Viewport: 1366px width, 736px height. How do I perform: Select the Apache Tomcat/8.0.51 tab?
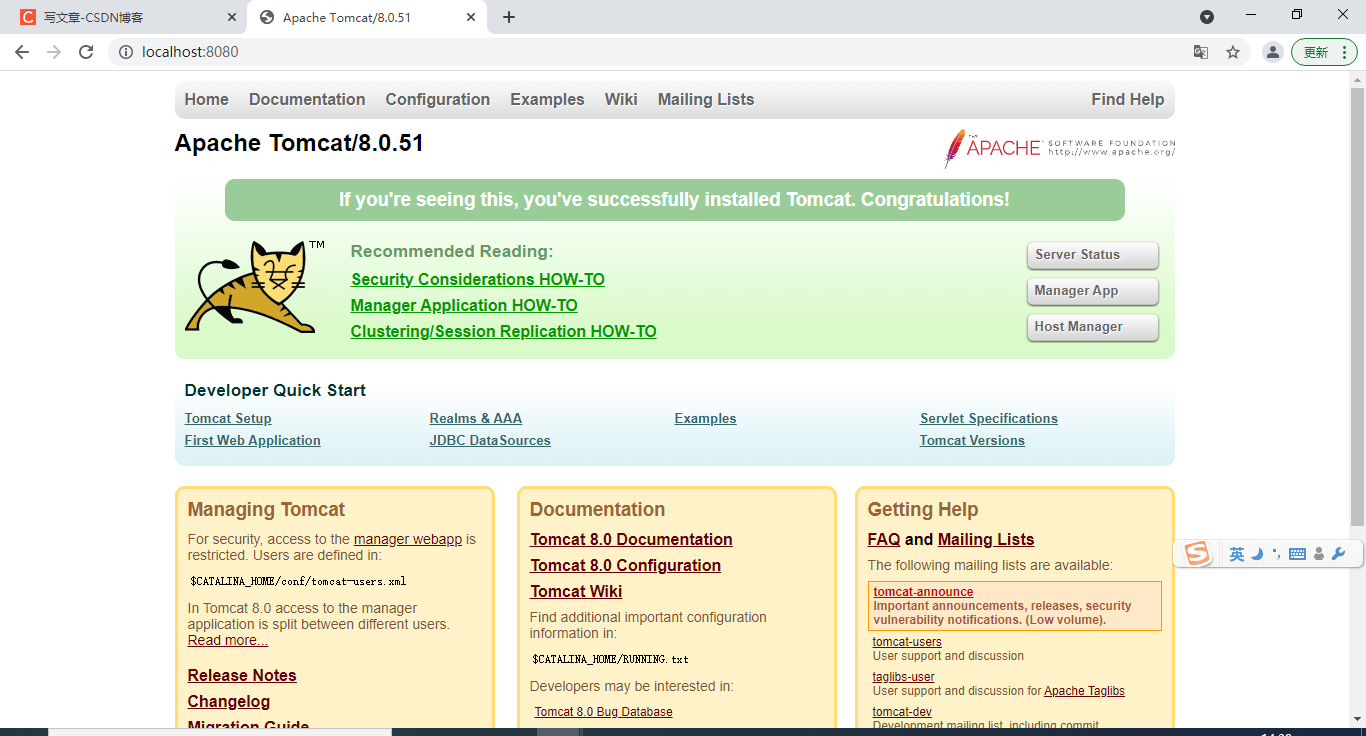[x=367, y=17]
